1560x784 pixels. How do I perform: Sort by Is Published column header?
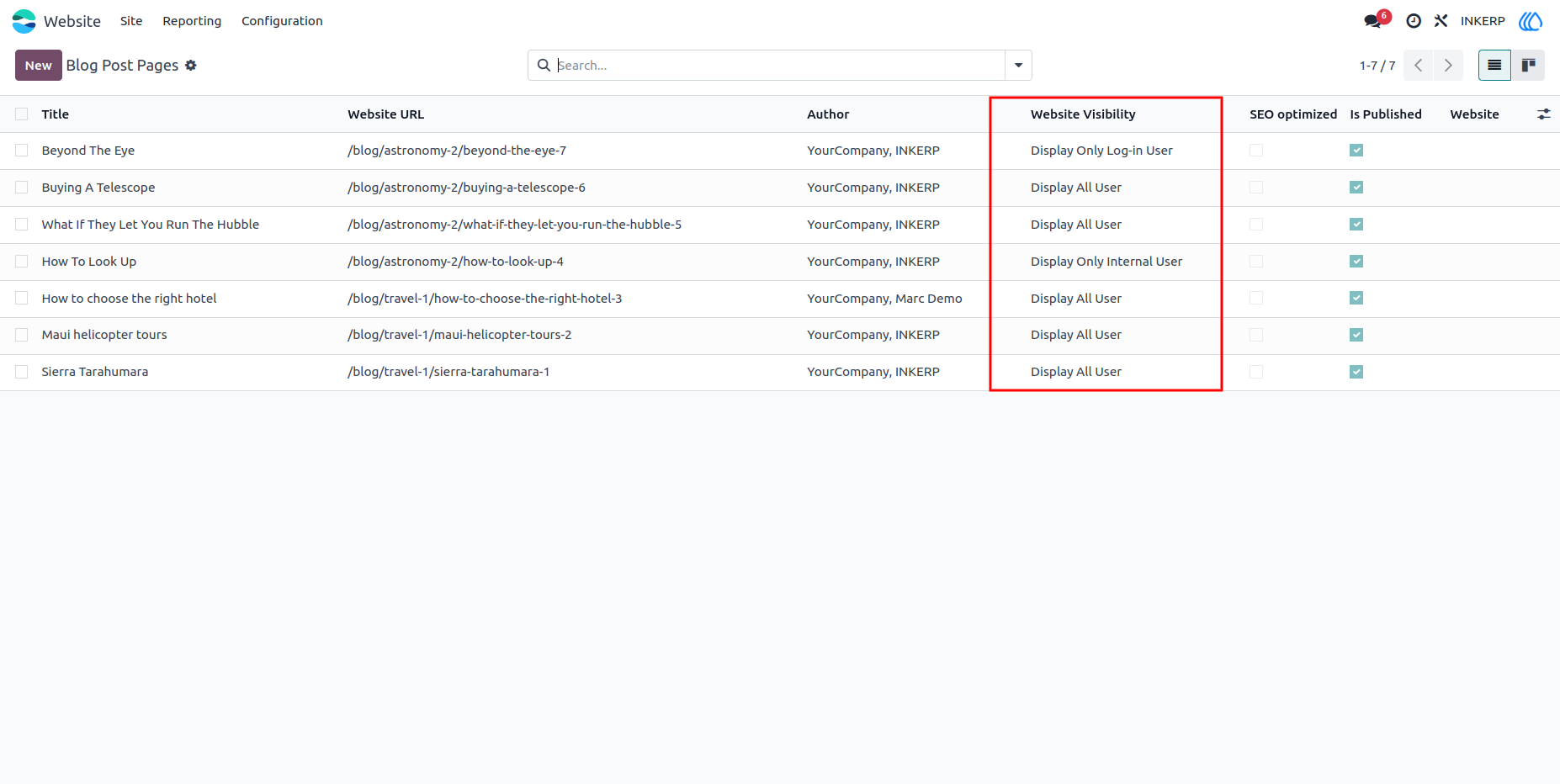(x=1386, y=114)
